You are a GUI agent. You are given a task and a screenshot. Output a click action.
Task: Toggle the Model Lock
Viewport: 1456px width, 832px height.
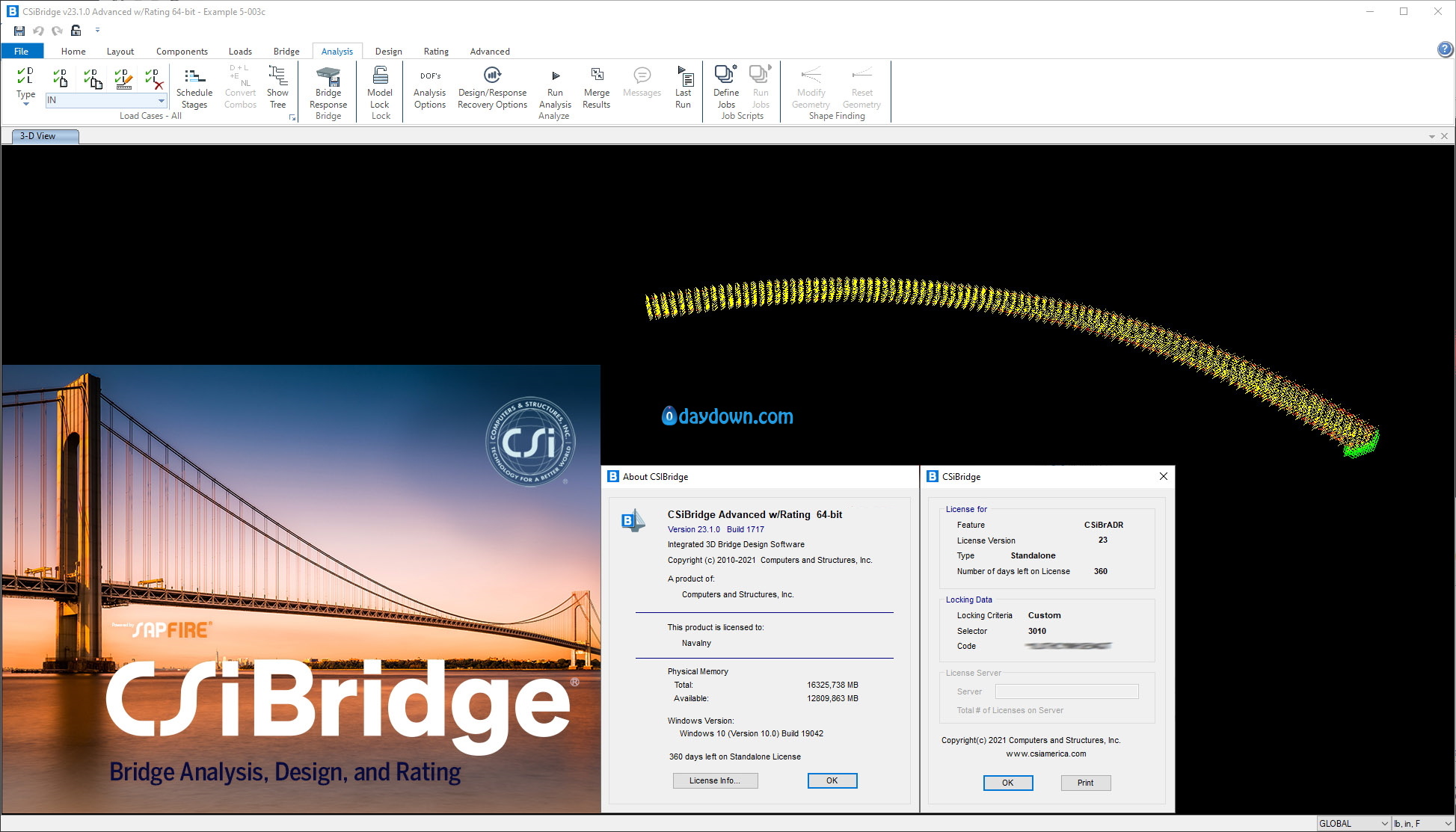(380, 87)
